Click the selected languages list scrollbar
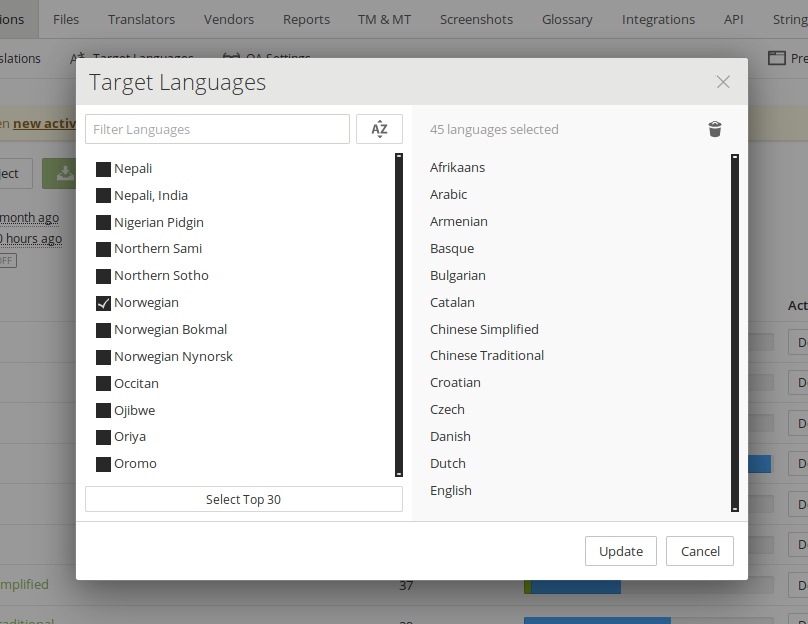 [735, 333]
